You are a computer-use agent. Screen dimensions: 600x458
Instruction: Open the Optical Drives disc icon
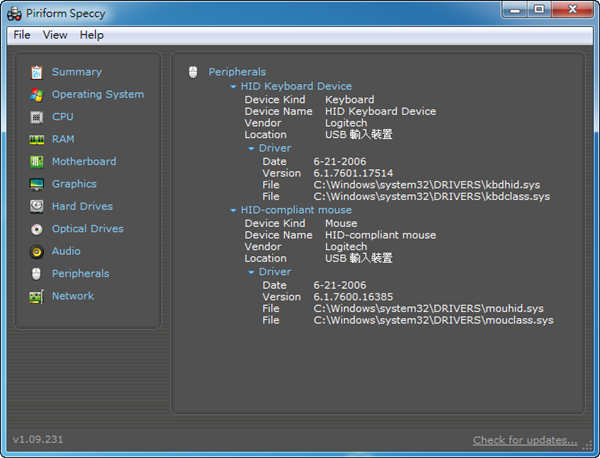pos(37,229)
